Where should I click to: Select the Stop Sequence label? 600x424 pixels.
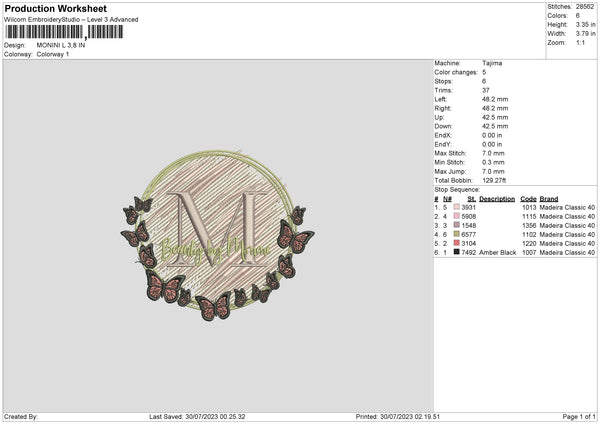457,189
